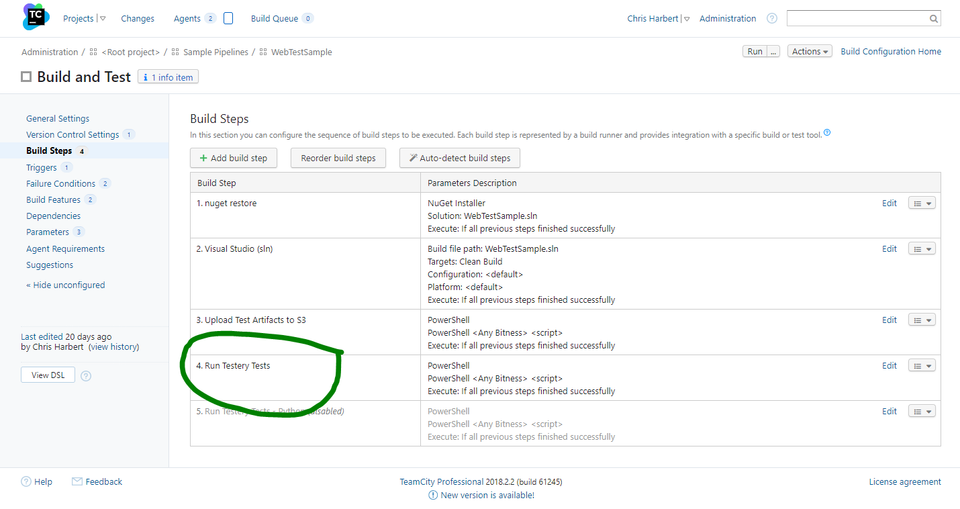Open Build Features in sidebar
Image resolution: width=960 pixels, height=509 pixels.
(x=53, y=200)
